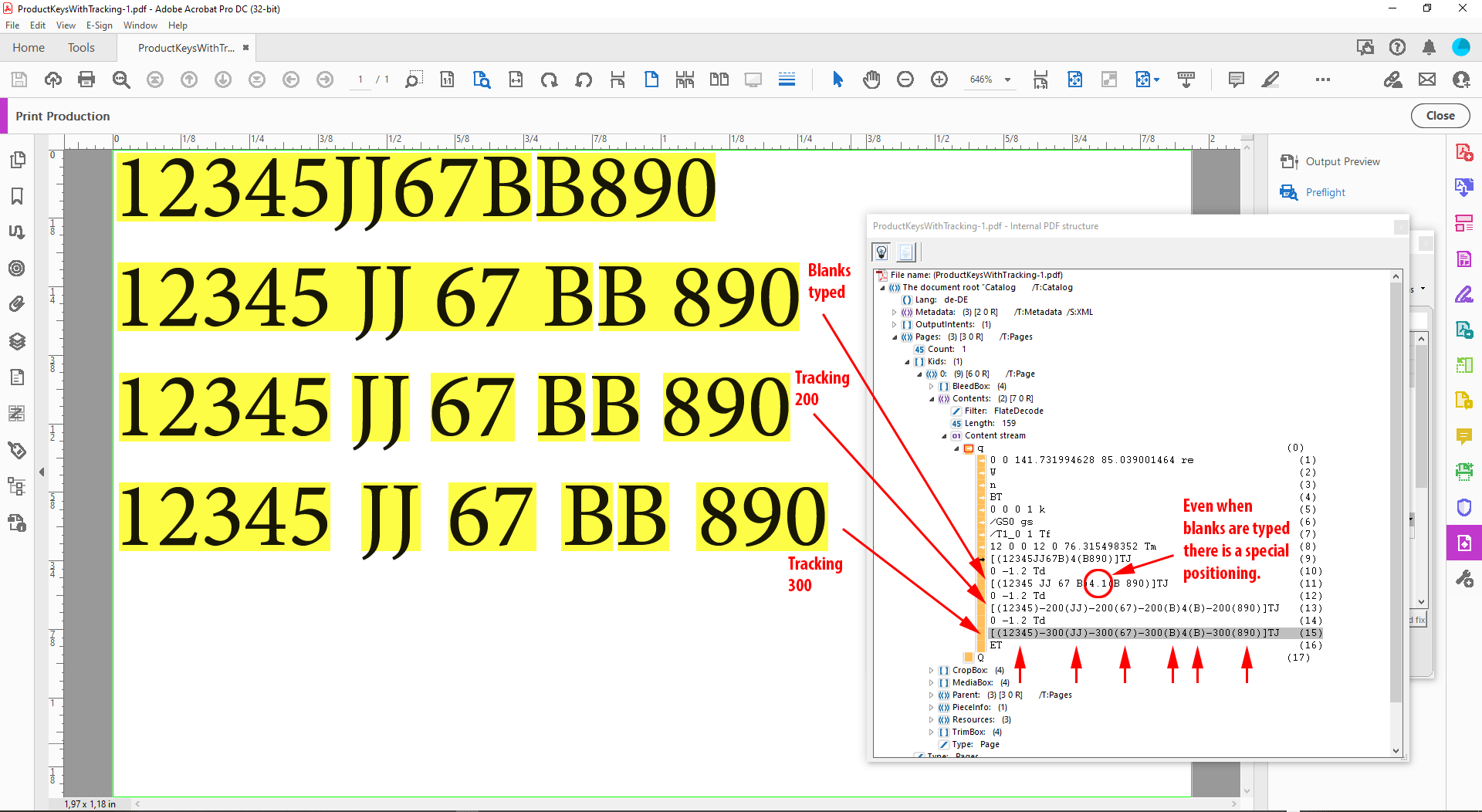Screen dimensions: 1482x812
Task: Click the Print icon
Action: [x=86, y=80]
